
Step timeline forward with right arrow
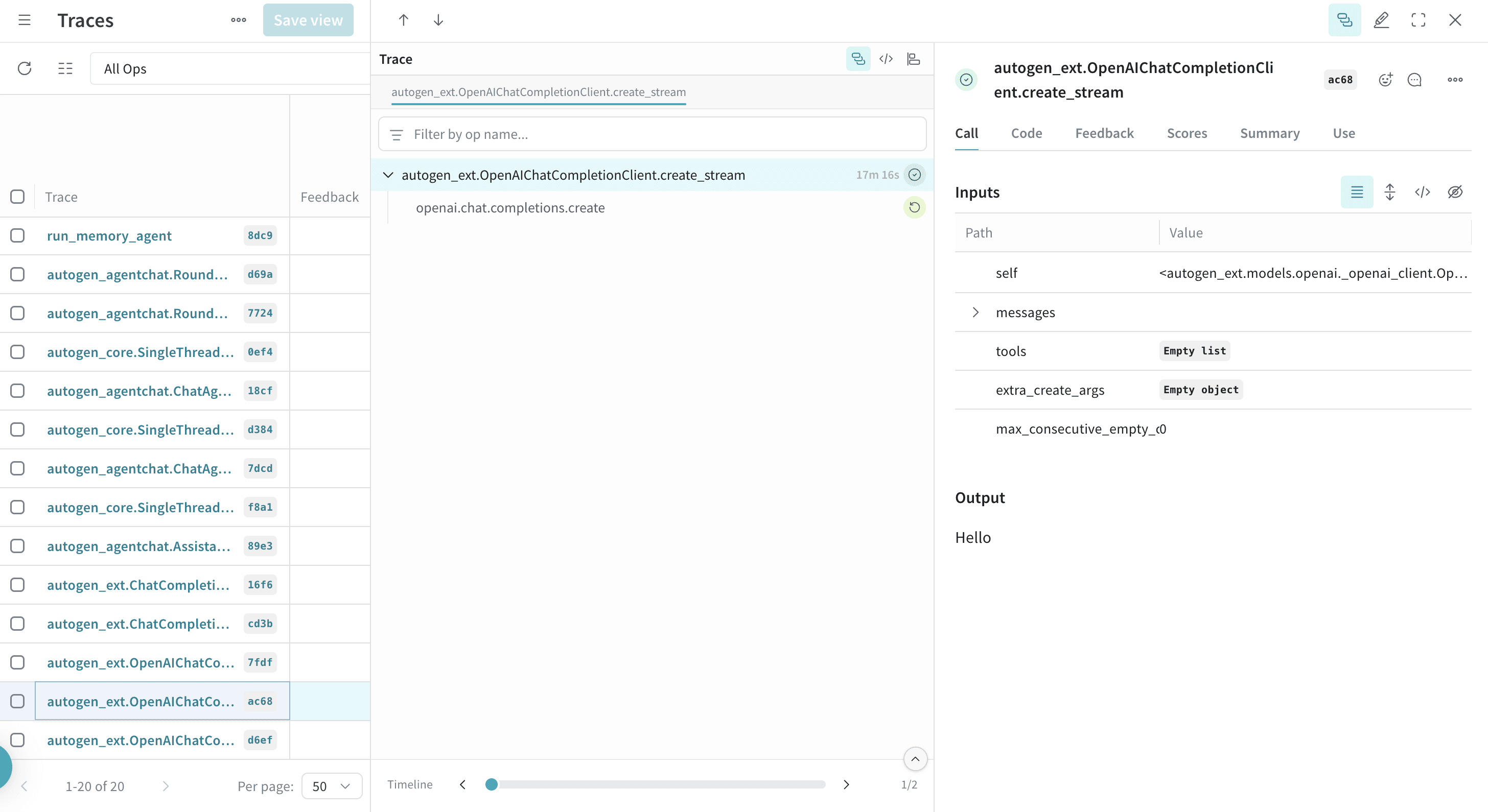pos(846,784)
